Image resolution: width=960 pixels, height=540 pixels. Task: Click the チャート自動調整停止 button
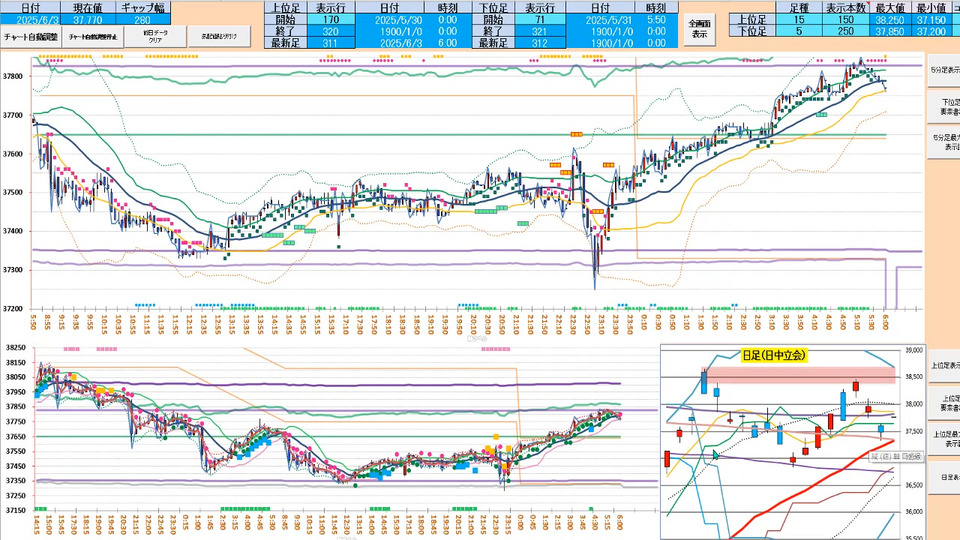93,37
